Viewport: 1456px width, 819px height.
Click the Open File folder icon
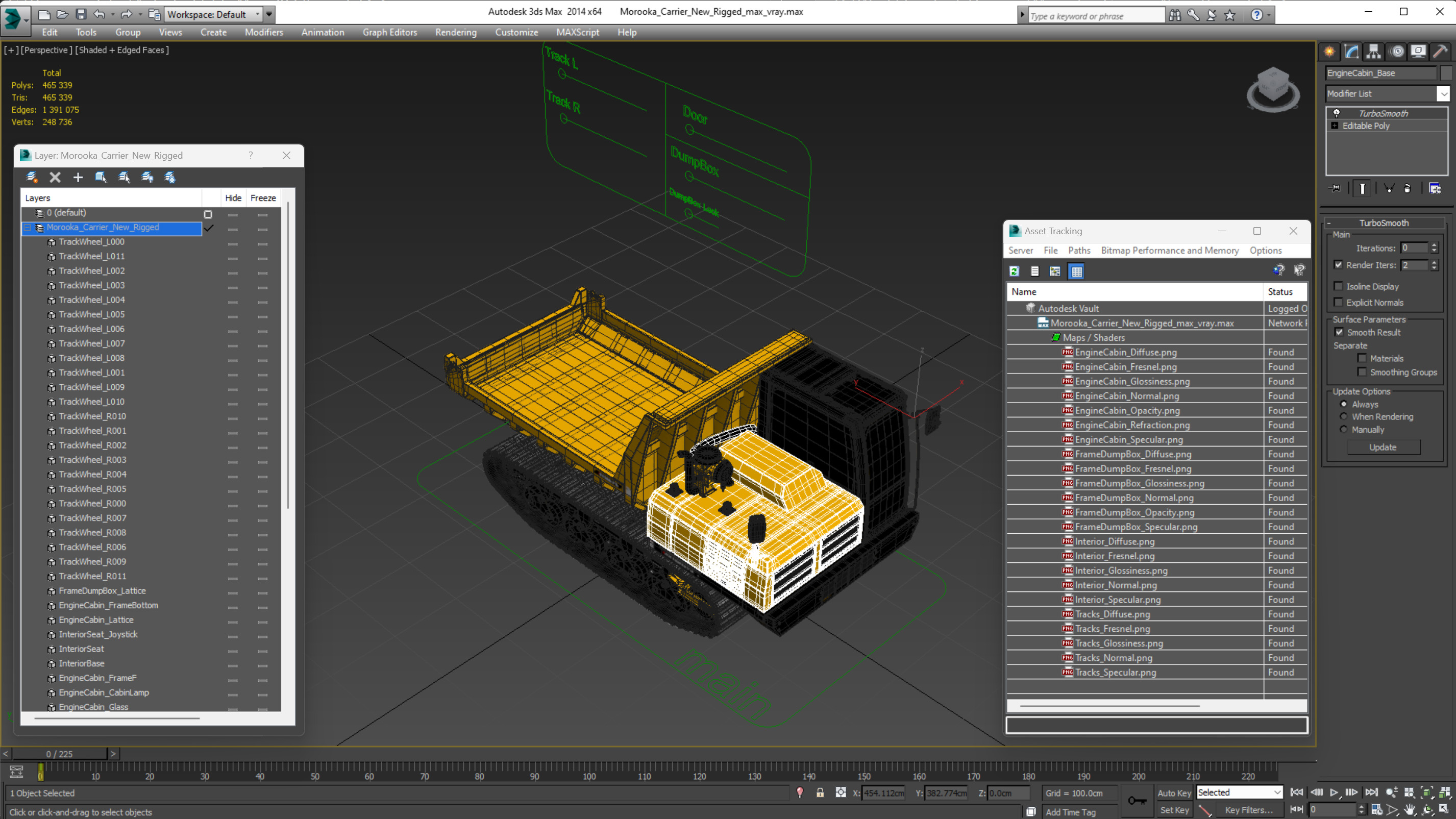point(62,14)
